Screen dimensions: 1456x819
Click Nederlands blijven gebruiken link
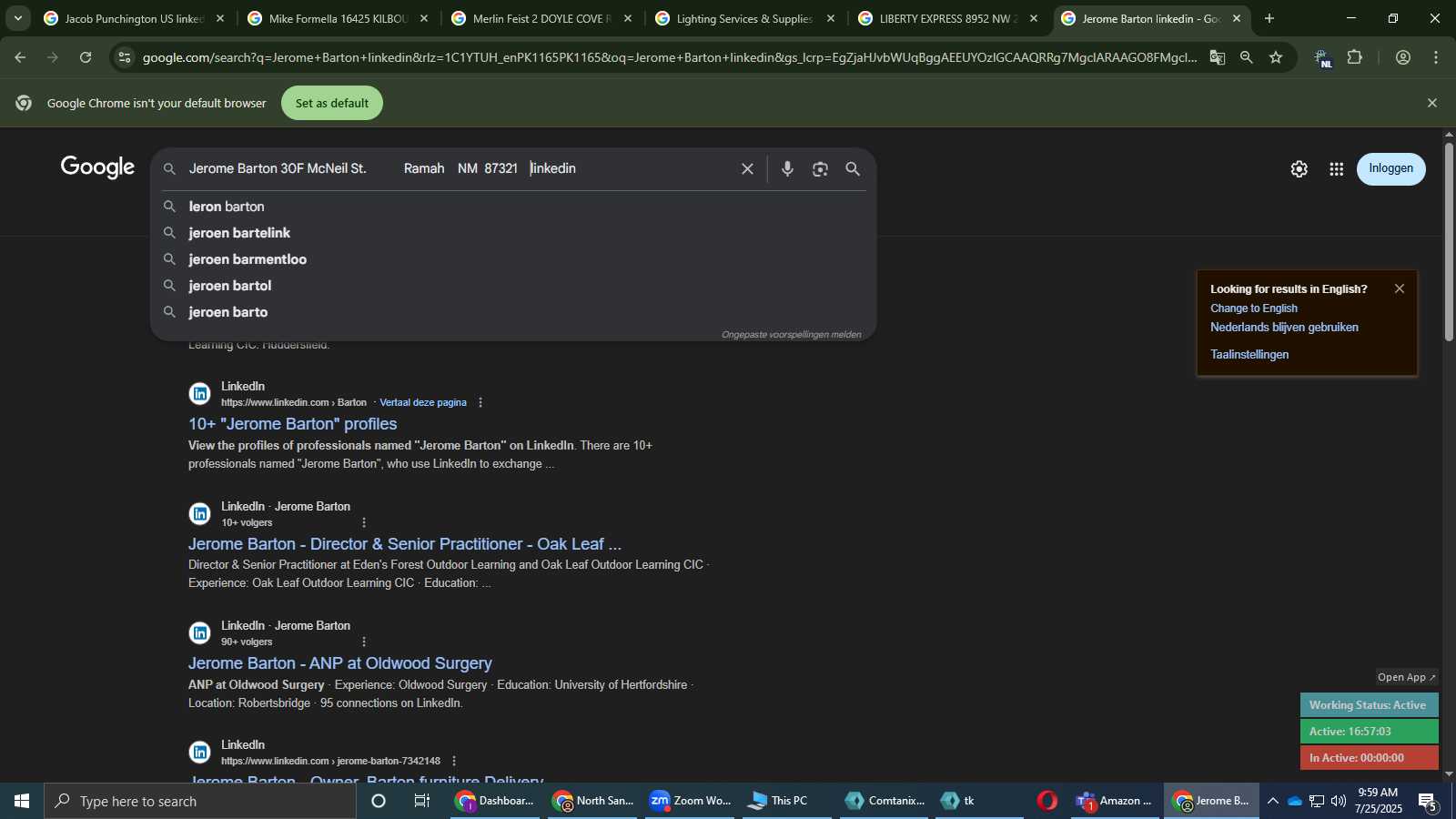pyautogui.click(x=1284, y=328)
